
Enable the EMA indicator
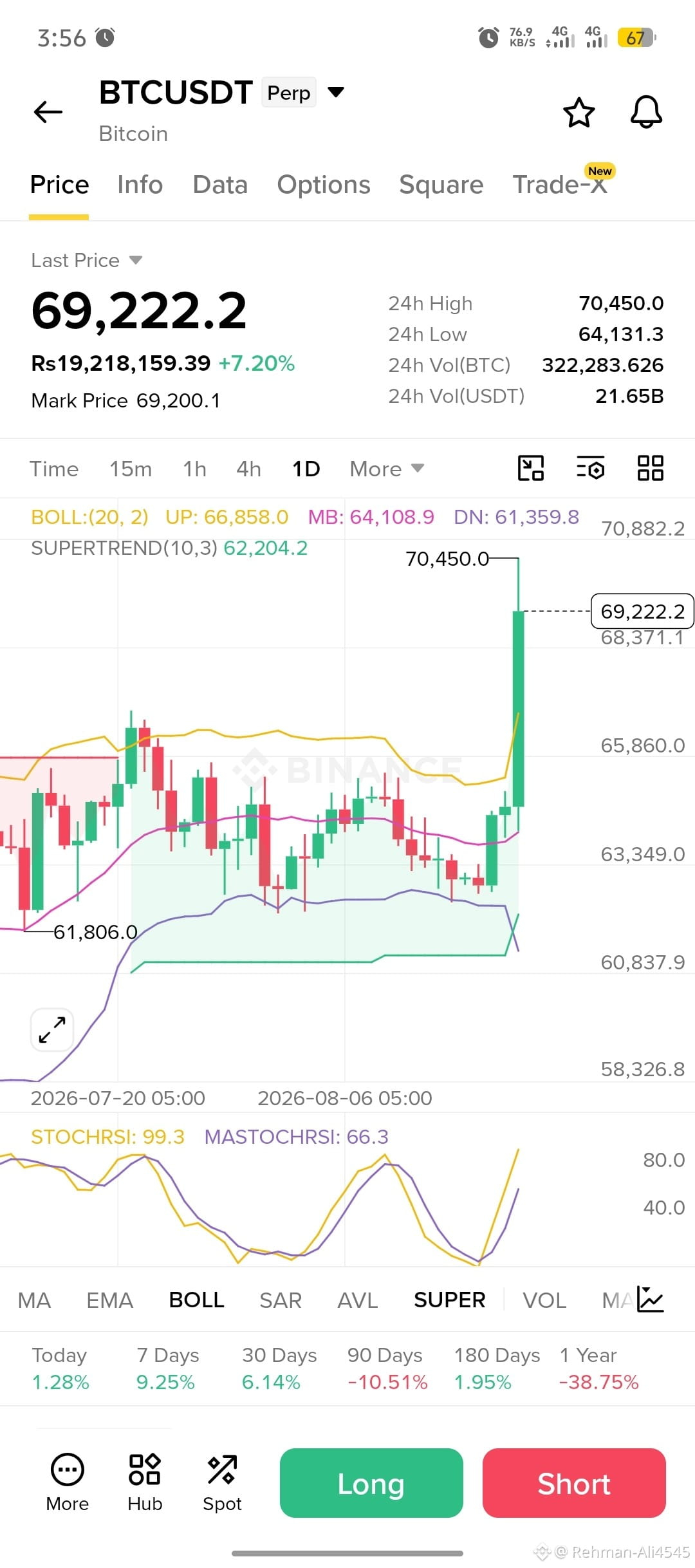coord(109,1300)
